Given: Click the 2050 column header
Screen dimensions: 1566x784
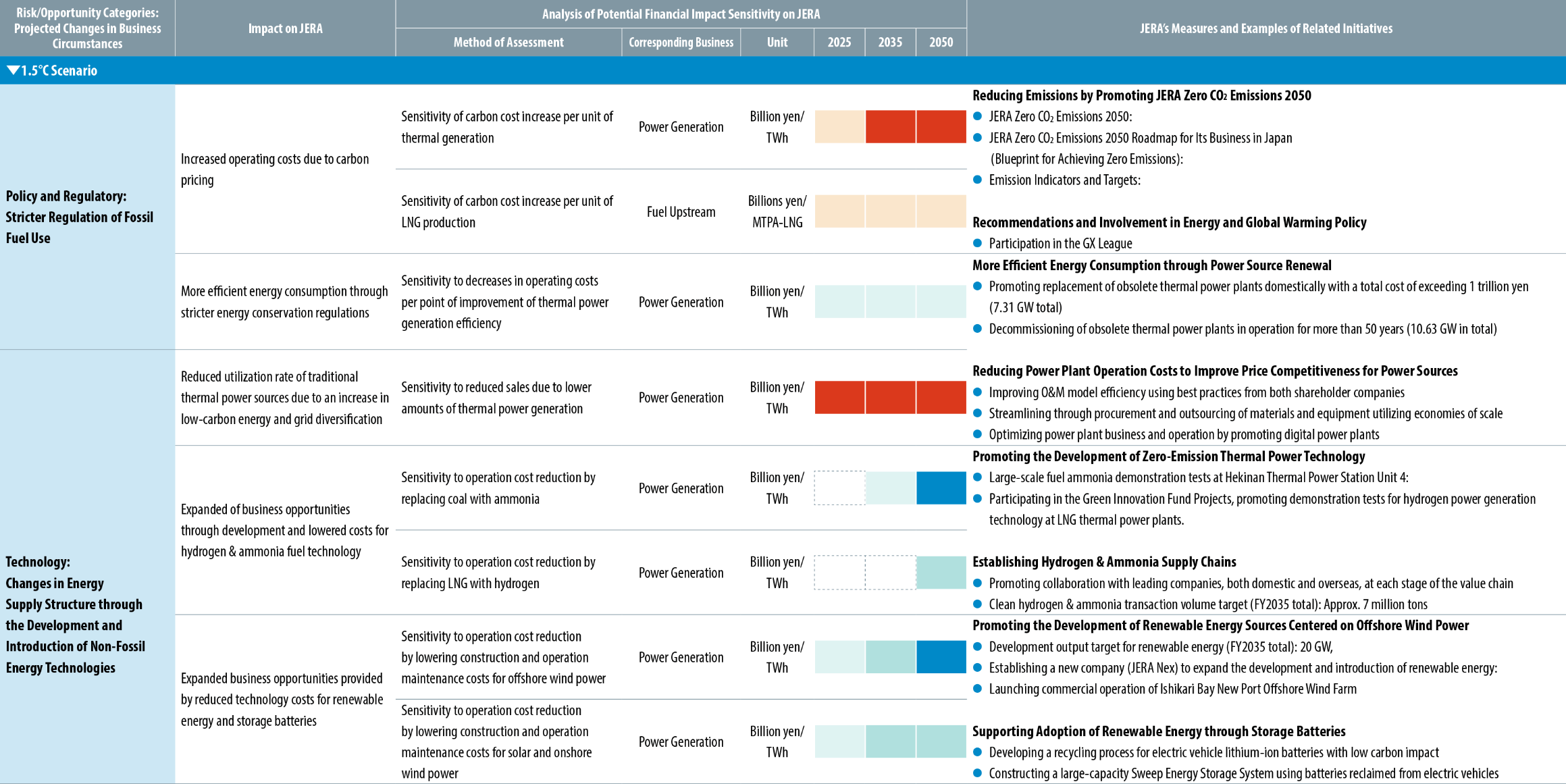Looking at the screenshot, I should tap(941, 42).
